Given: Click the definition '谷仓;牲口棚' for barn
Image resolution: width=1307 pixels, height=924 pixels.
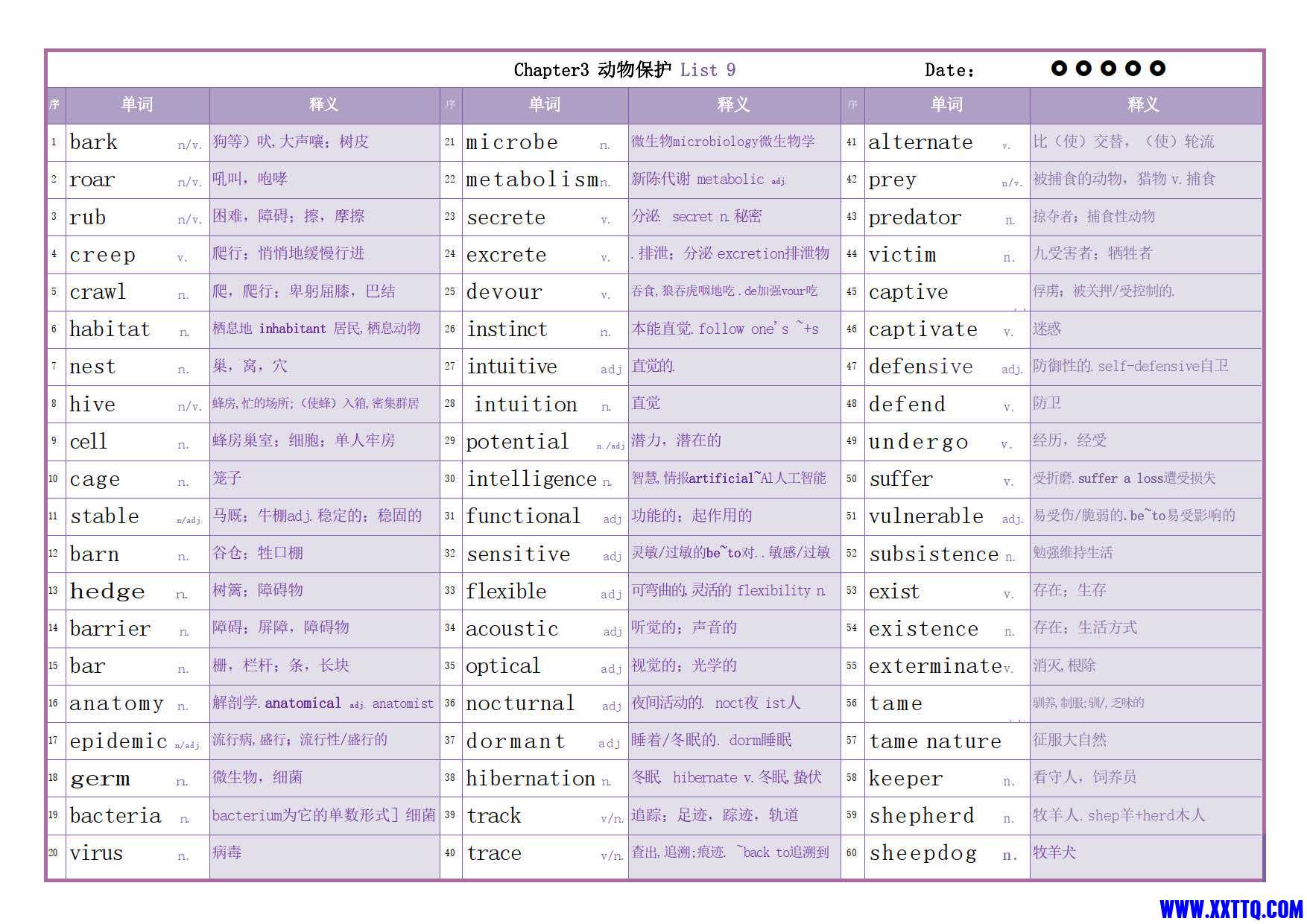Looking at the screenshot, I should 258,553.
